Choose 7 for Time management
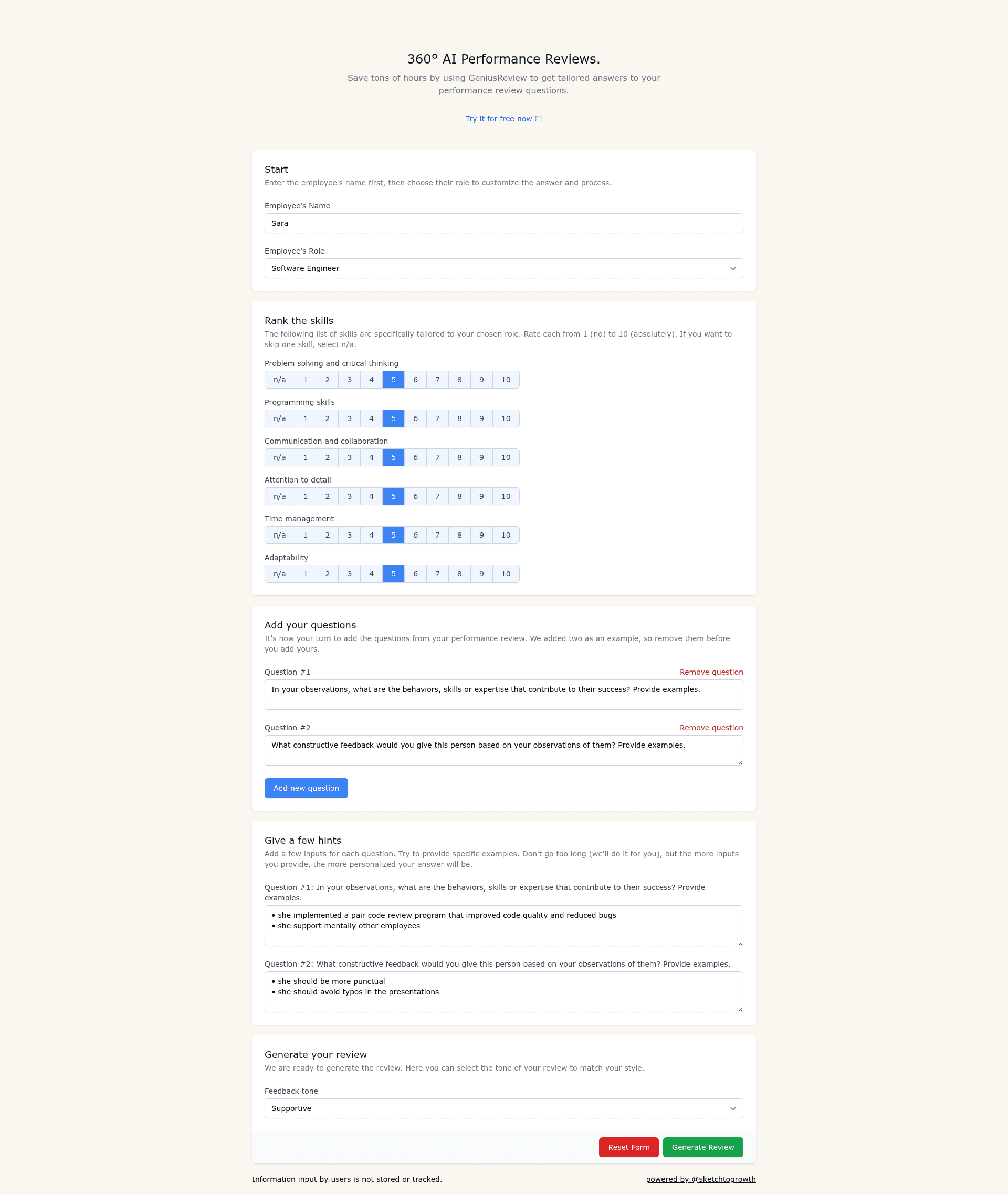1008x1195 pixels. [438, 535]
